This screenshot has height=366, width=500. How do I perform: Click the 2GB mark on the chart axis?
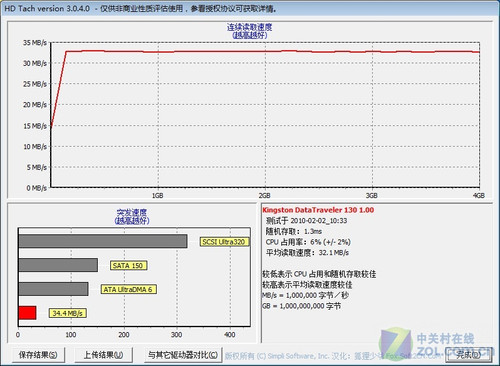(x=264, y=195)
